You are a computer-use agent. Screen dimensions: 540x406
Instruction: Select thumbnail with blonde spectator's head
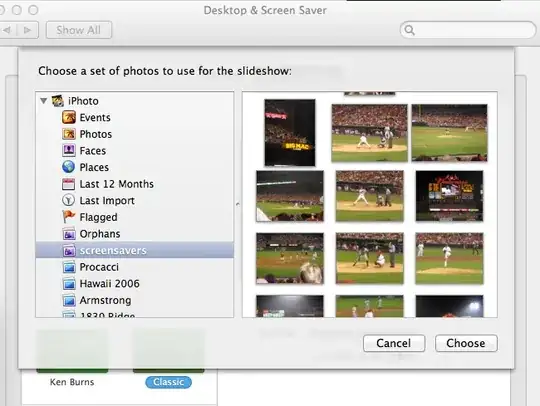click(x=290, y=258)
